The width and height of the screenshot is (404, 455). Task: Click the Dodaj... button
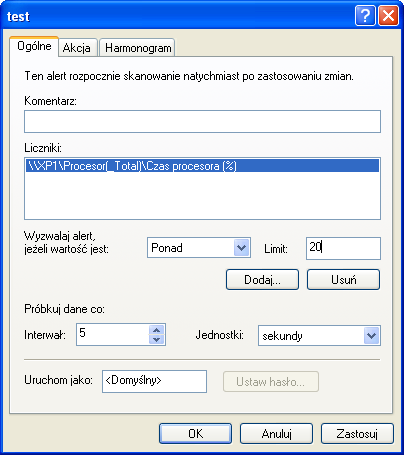(x=262, y=279)
